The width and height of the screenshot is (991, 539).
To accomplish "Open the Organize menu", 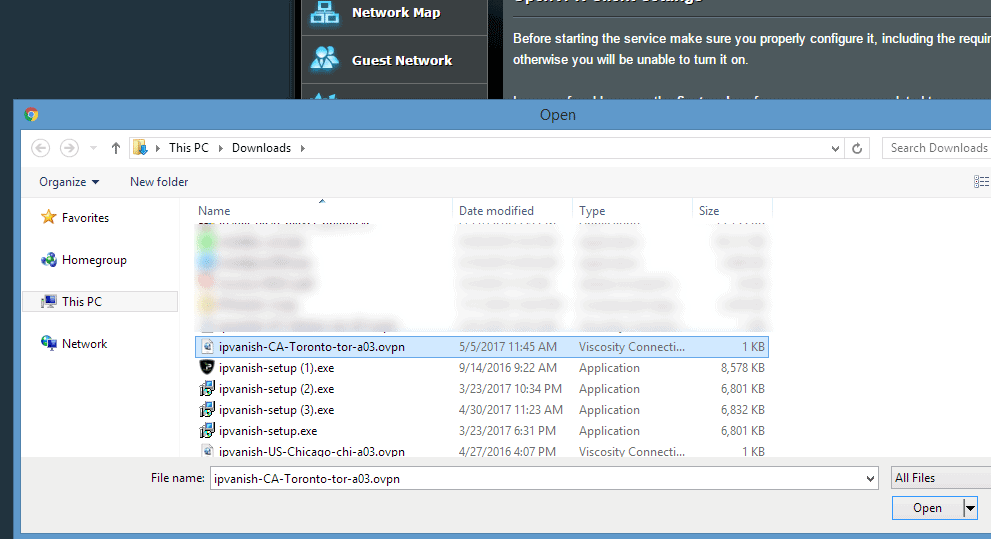I will tap(69, 182).
